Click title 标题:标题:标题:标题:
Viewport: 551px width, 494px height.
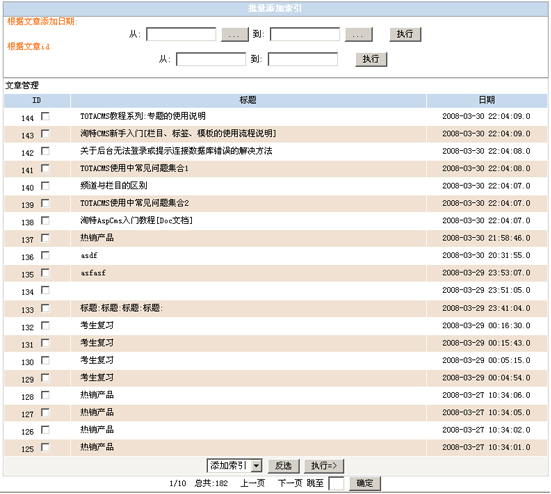click(122, 308)
